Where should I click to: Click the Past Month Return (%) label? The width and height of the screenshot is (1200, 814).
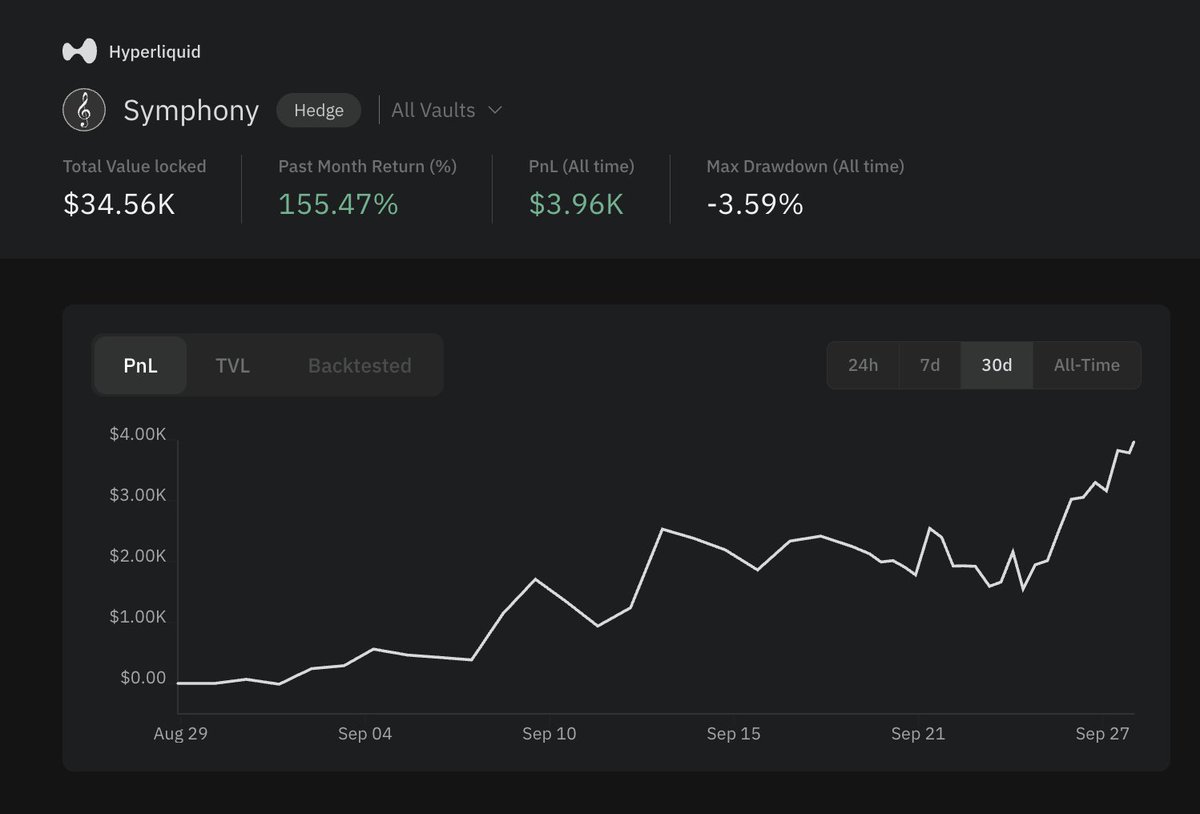367,166
